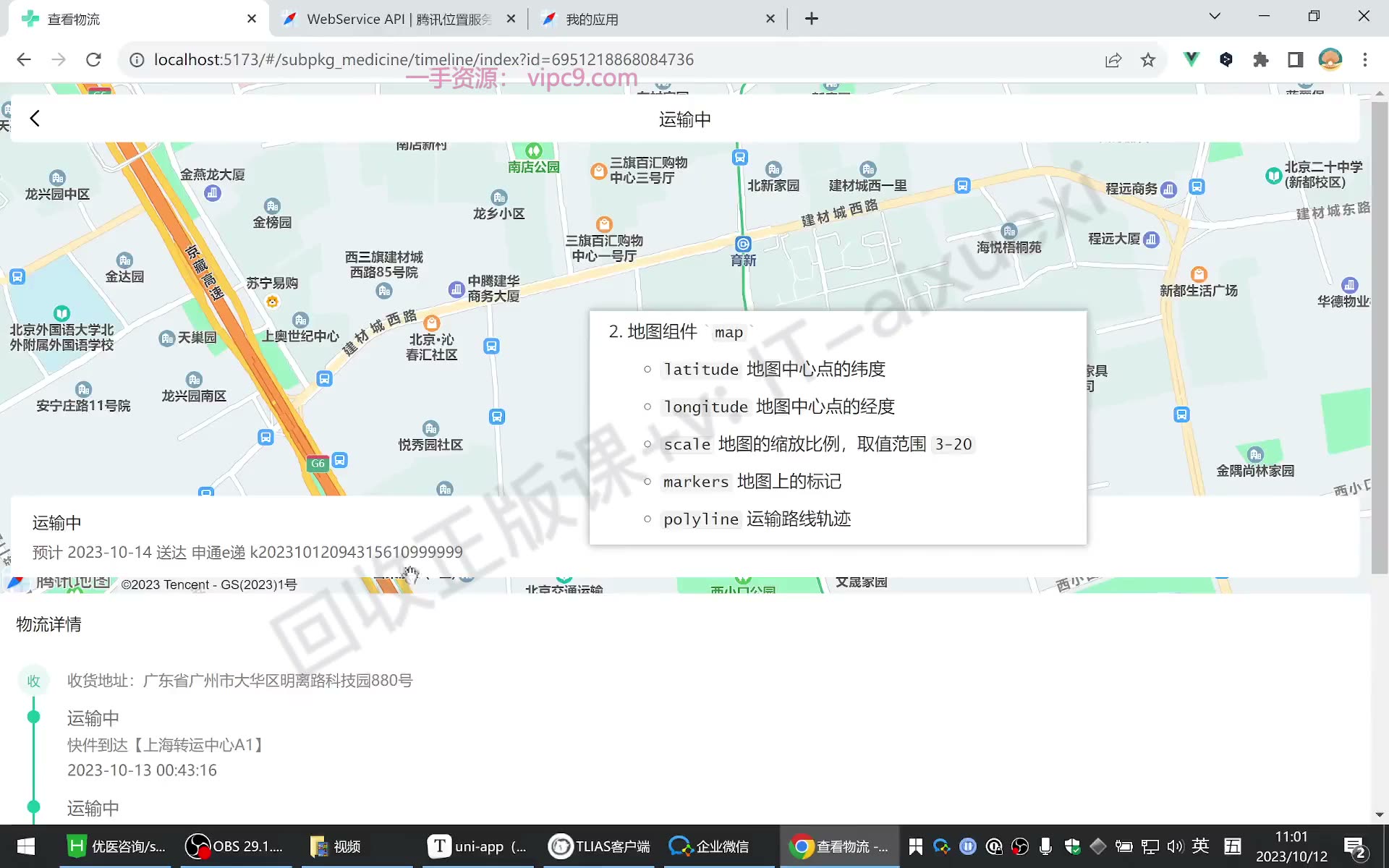
Task: Reload the page with the refresh icon
Action: (x=93, y=59)
